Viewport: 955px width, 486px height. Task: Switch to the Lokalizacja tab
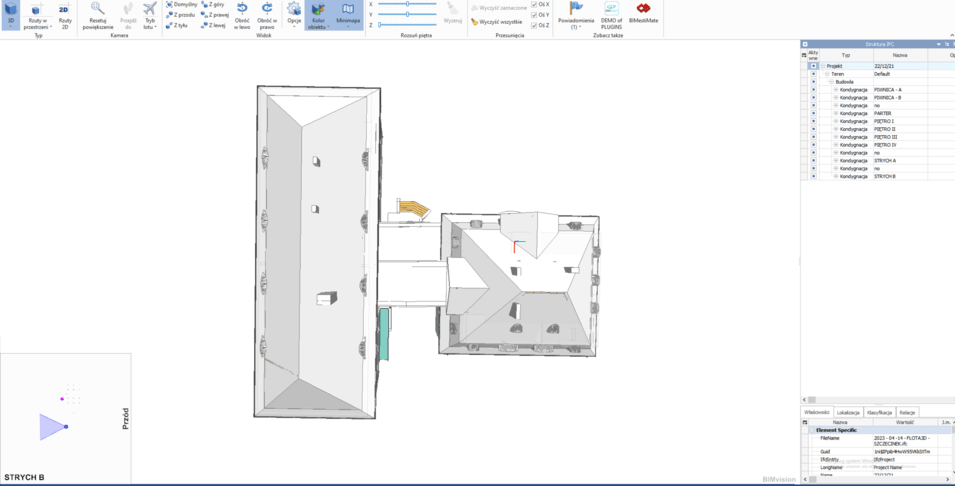pyautogui.click(x=849, y=412)
